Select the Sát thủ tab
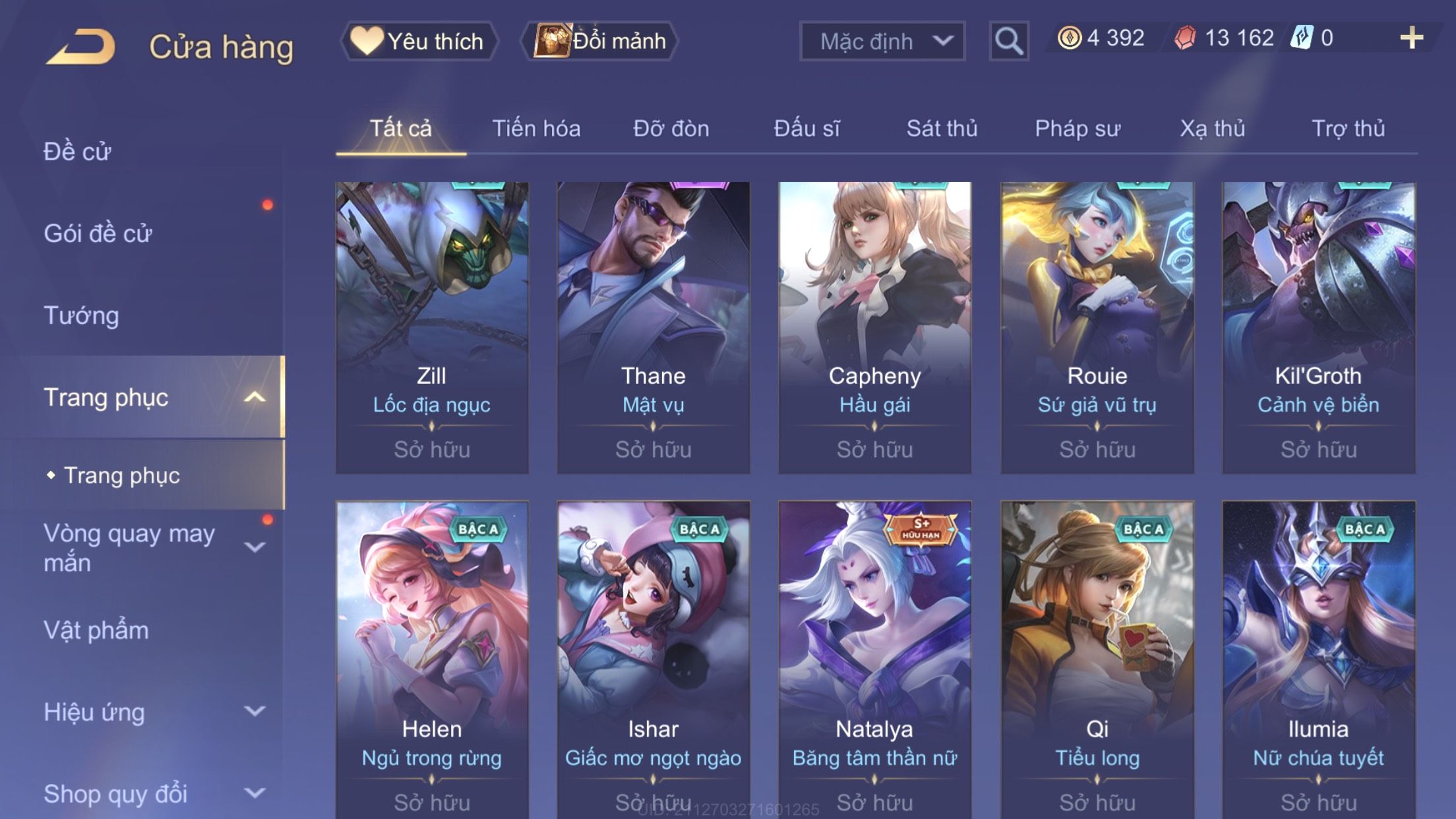Image resolution: width=1456 pixels, height=819 pixels. [942, 128]
